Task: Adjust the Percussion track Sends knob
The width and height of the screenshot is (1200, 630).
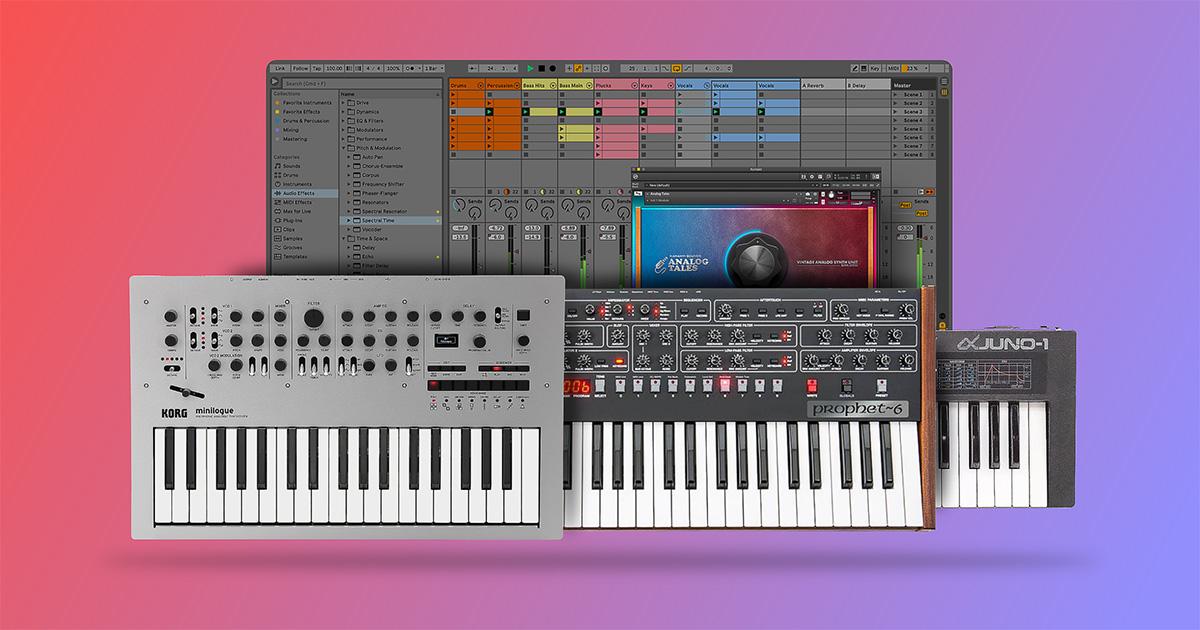Action: click(x=511, y=212)
